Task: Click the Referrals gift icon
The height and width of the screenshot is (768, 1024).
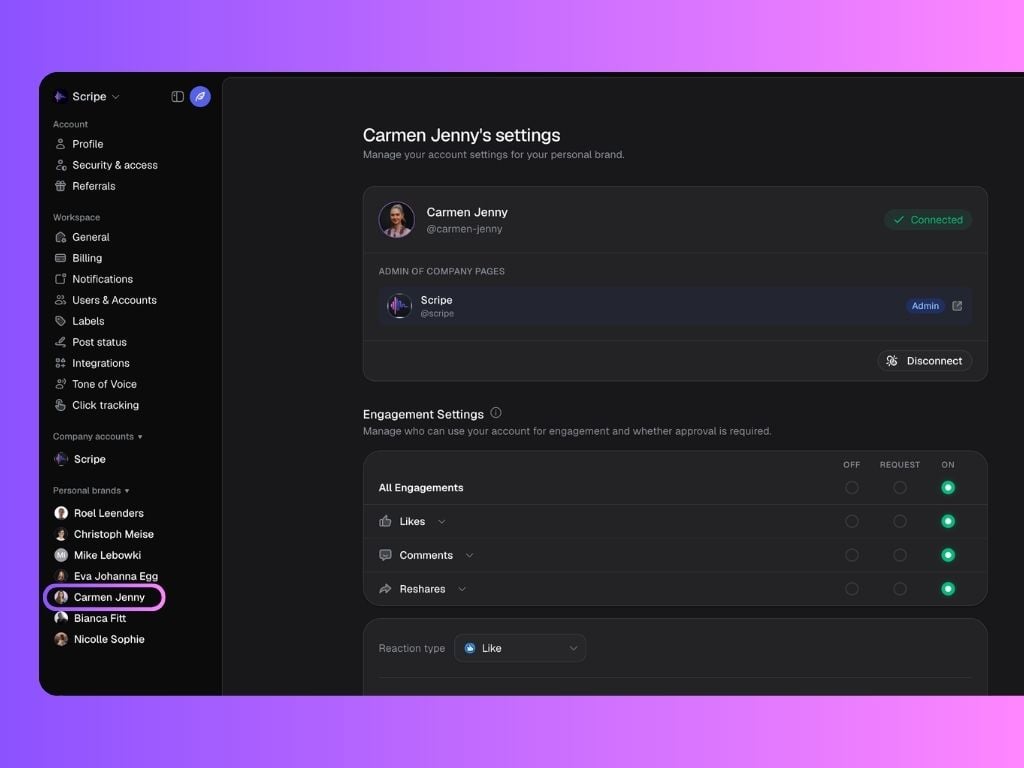Action: point(60,185)
